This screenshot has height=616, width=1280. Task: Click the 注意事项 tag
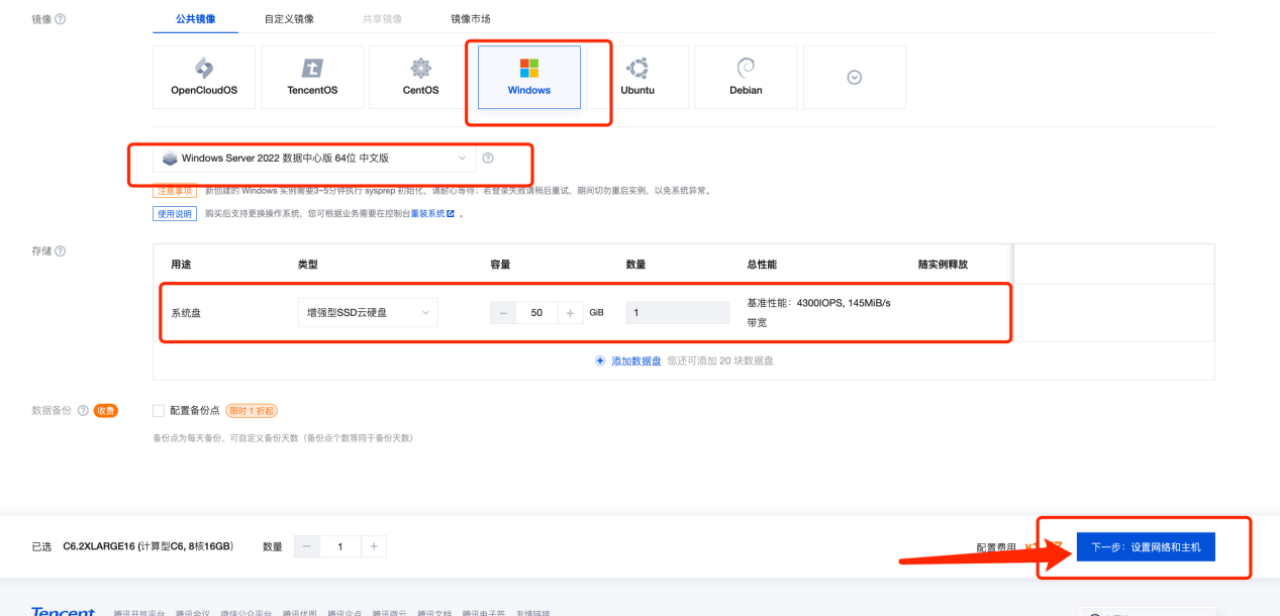tap(175, 190)
